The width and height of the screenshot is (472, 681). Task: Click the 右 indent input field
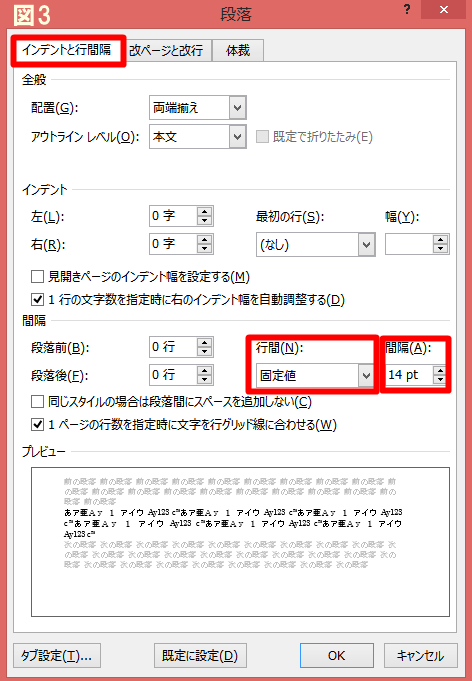coord(173,244)
